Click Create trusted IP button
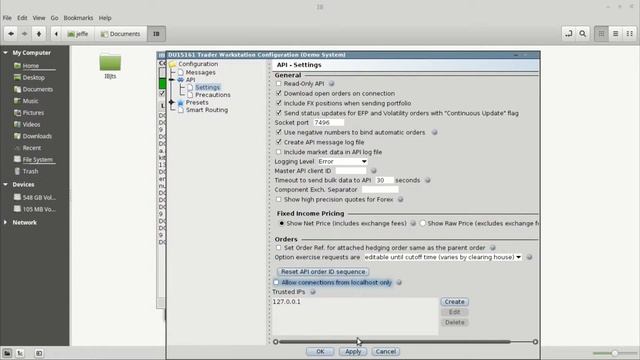Image resolution: width=640 pixels, height=360 pixels. point(454,302)
